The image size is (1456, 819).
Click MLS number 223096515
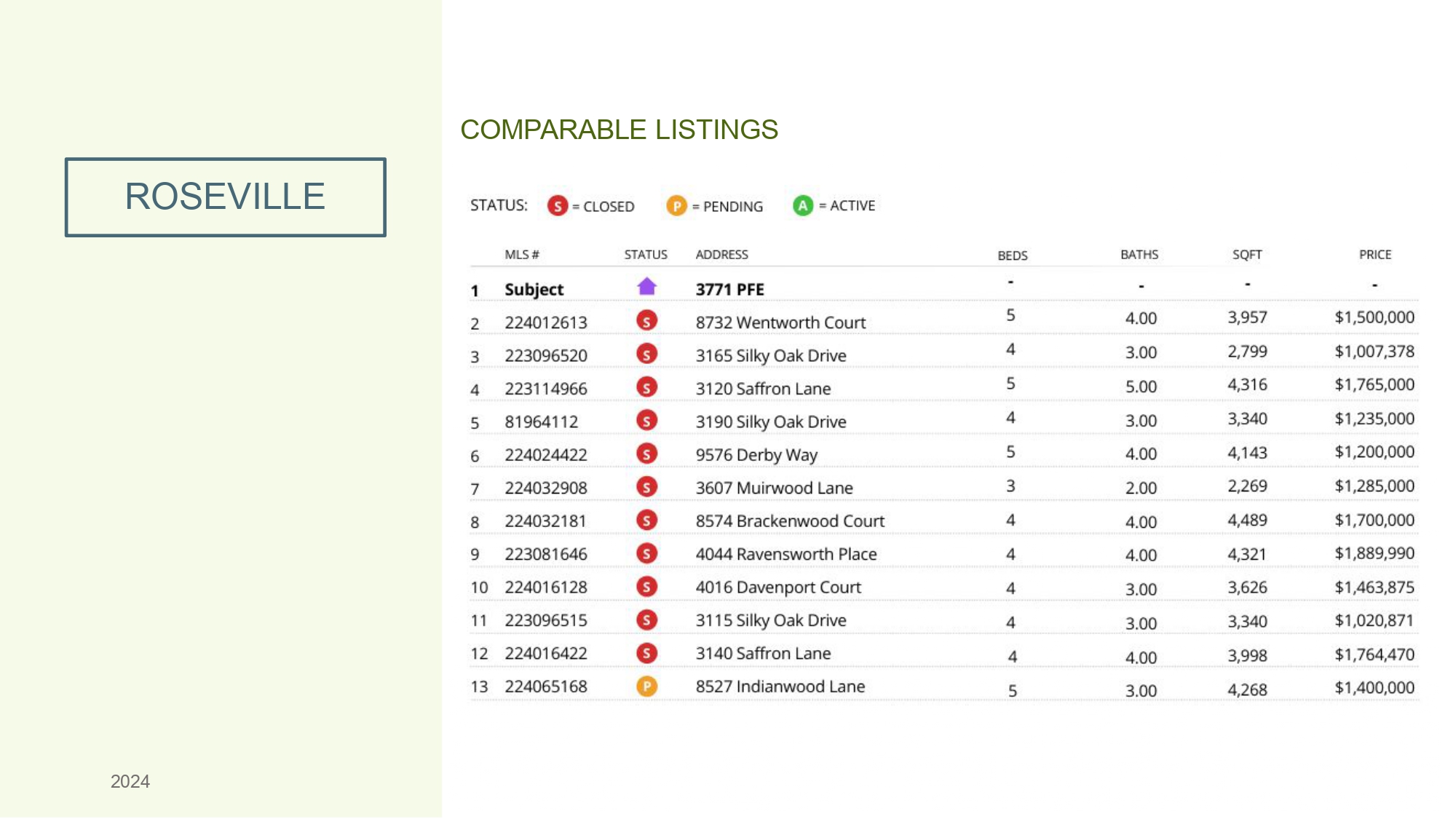click(546, 621)
